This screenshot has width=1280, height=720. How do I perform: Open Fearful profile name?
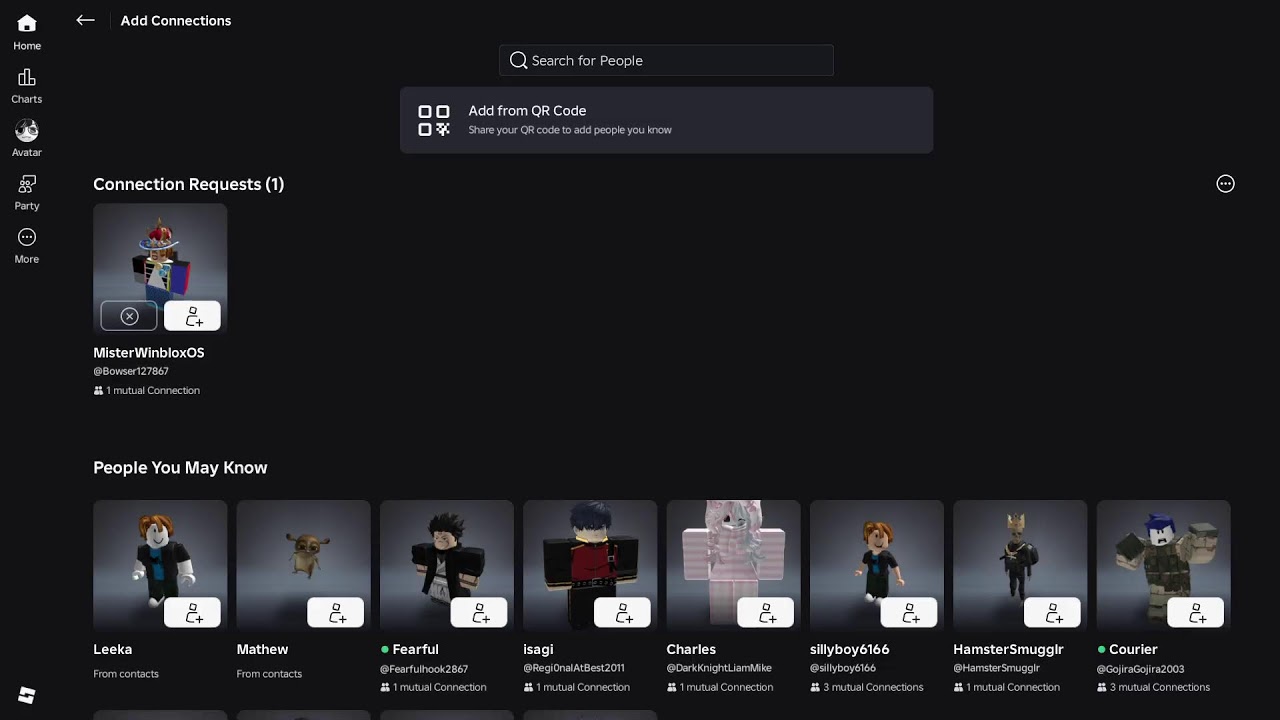[x=415, y=649]
